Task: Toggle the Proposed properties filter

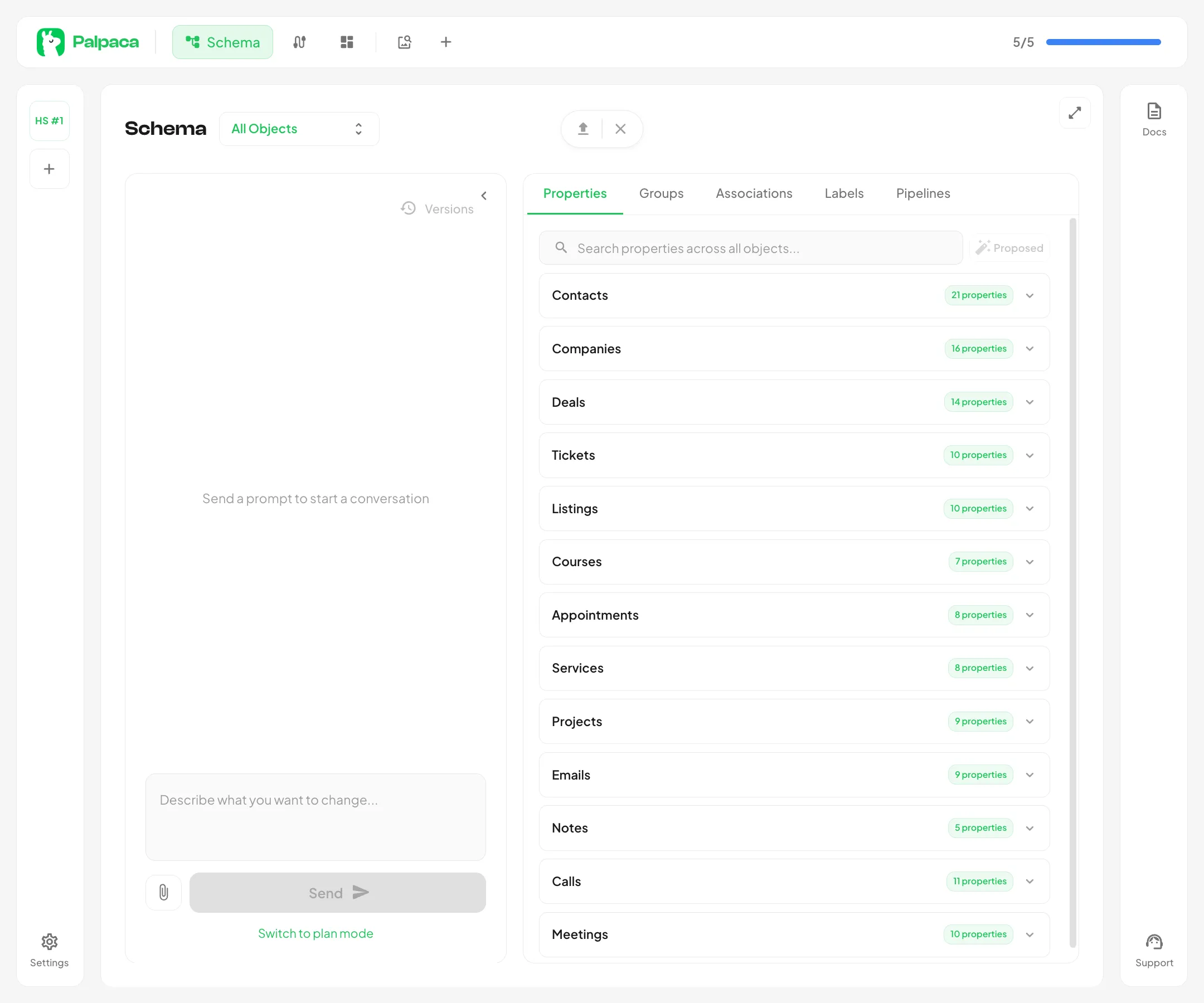Action: pos(1010,247)
